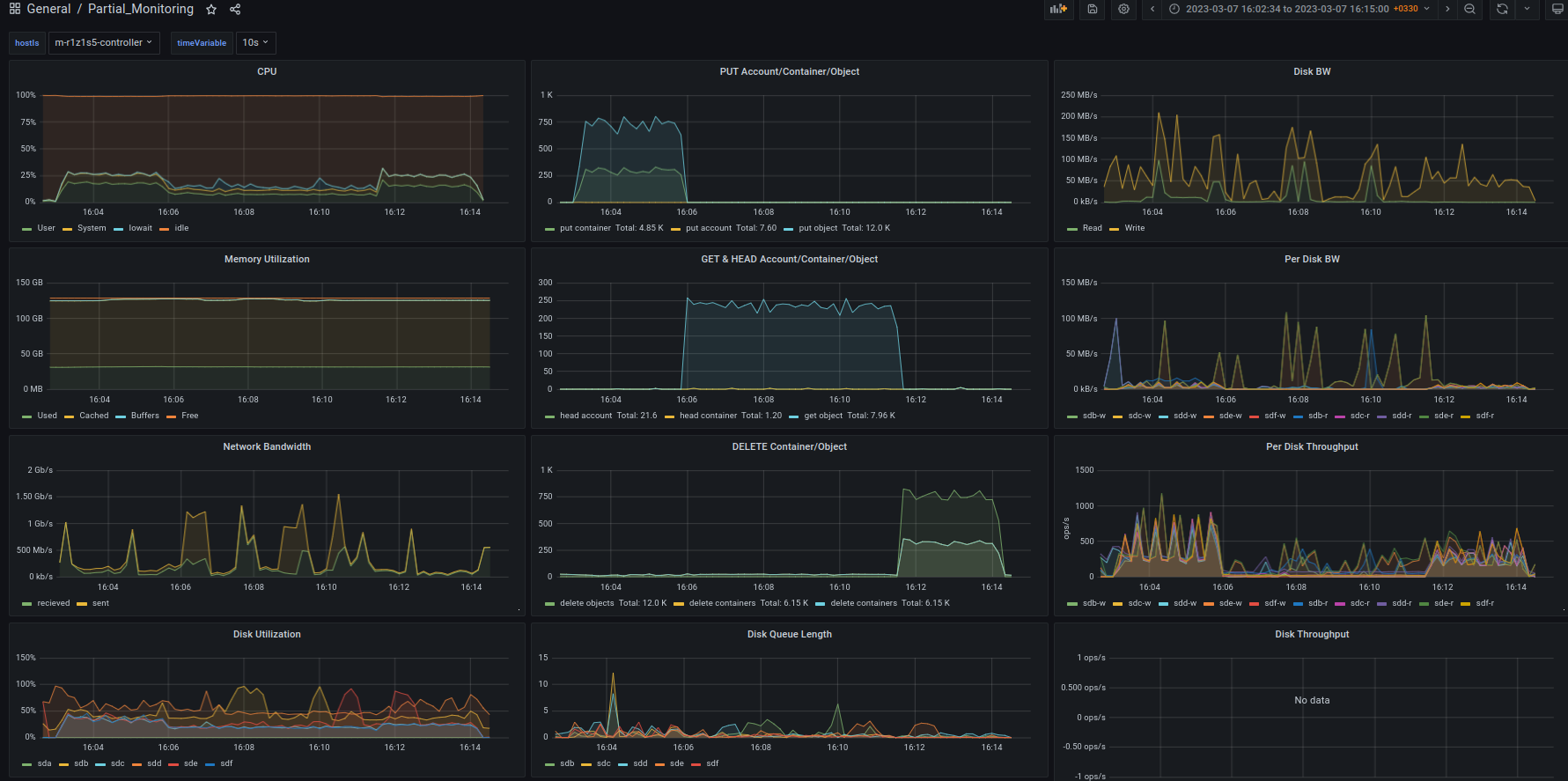Toggle the Cached series in Memory legend
The image size is (1568, 781).
(x=93, y=416)
